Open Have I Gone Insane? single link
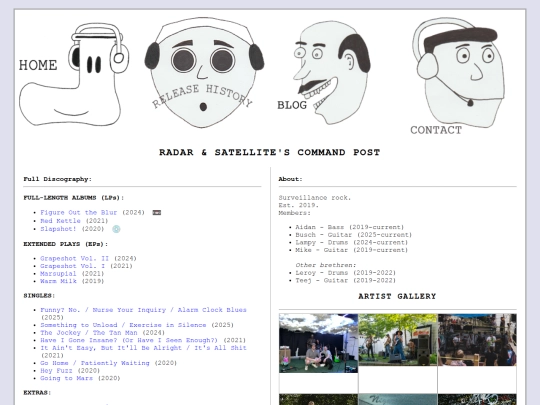540x405 pixels. coord(129,340)
